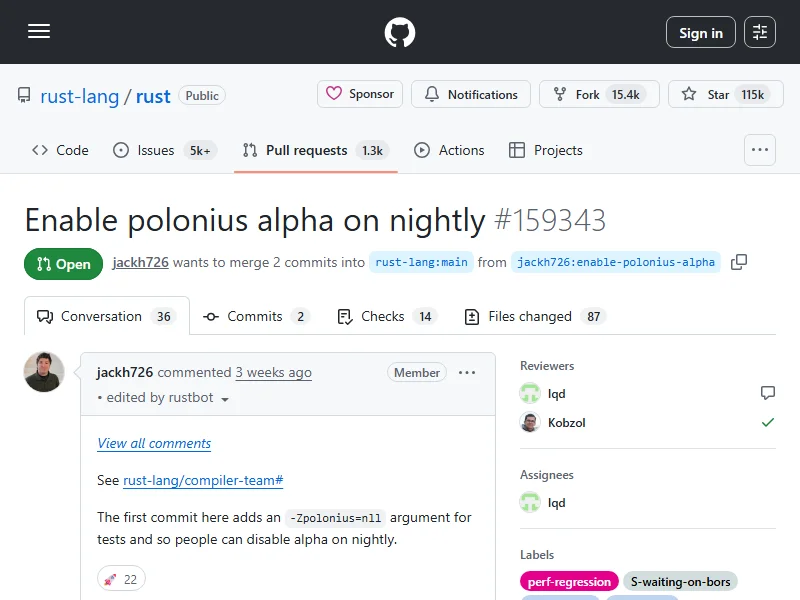Click the Public visibility badge
Screen dimensions: 800x600
tap(202, 95)
